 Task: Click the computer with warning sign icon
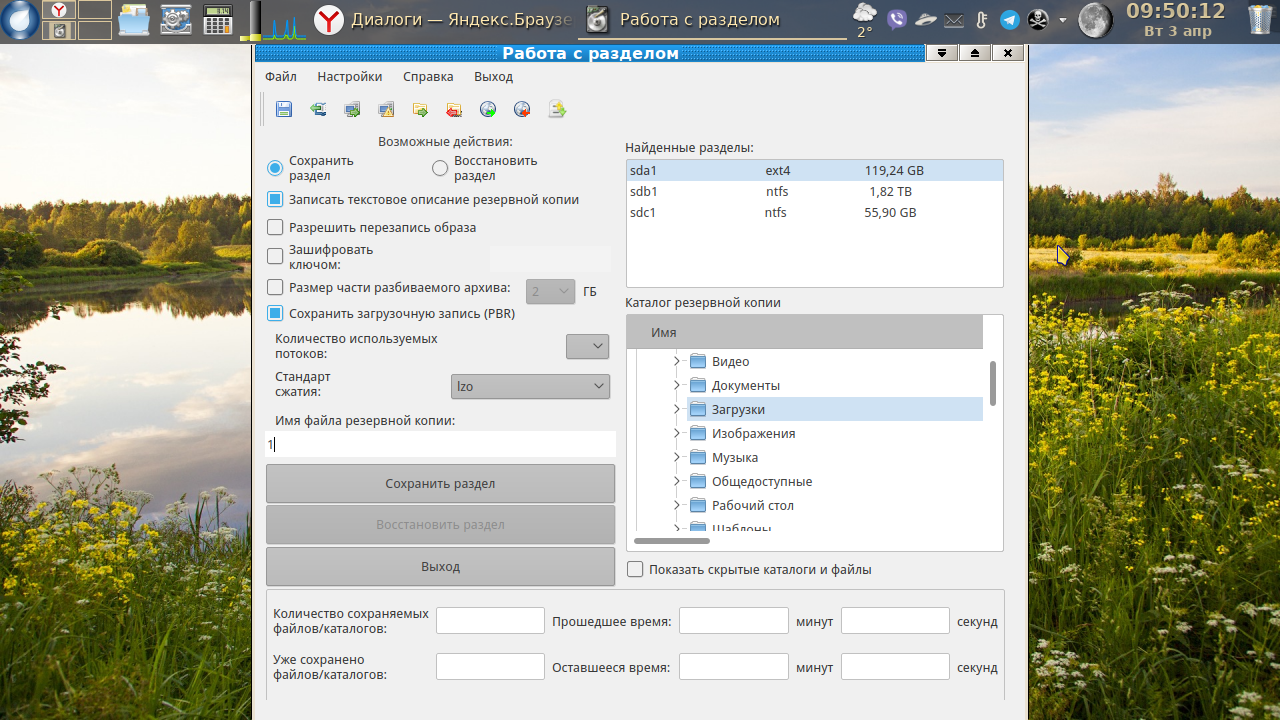(386, 110)
